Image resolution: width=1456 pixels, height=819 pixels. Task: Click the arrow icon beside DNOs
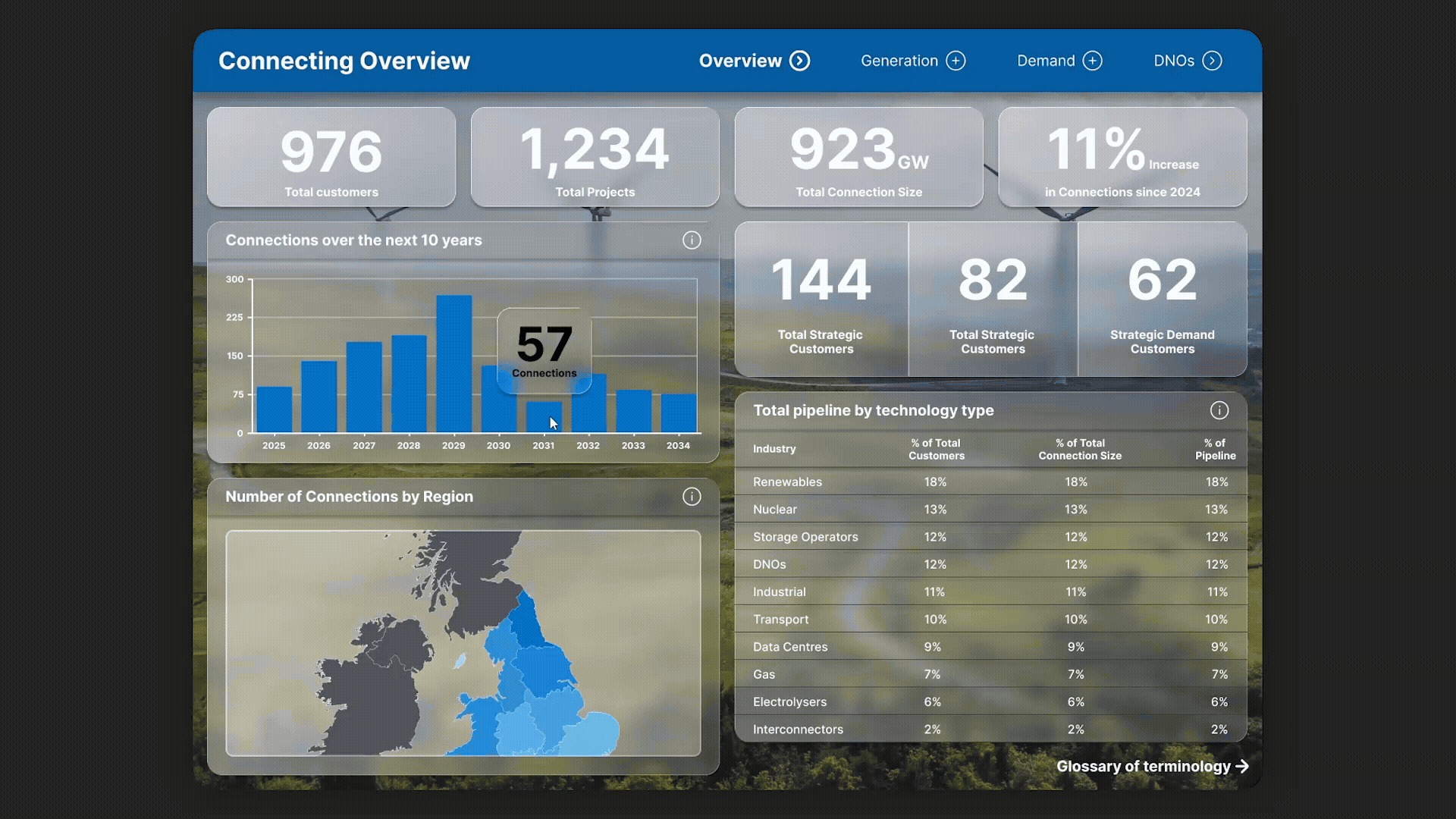pyautogui.click(x=1212, y=61)
